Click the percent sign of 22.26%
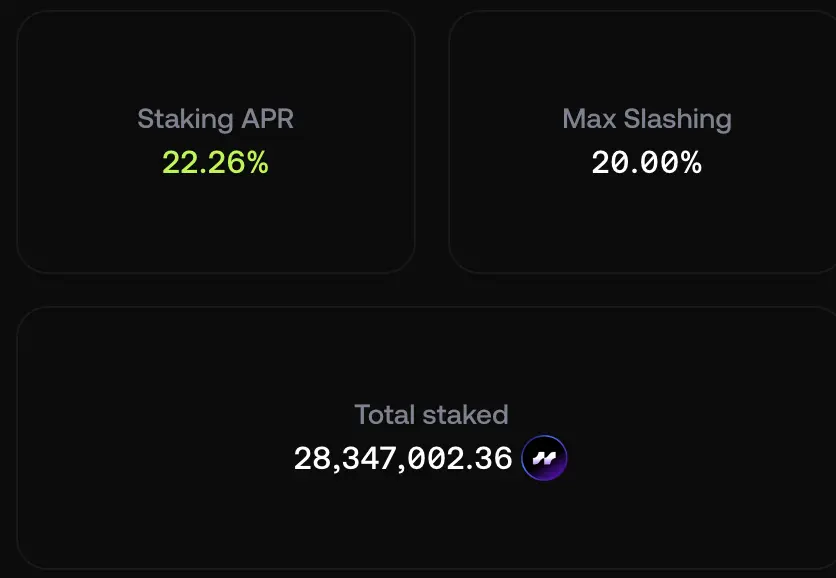This screenshot has width=836, height=578. (x=258, y=162)
